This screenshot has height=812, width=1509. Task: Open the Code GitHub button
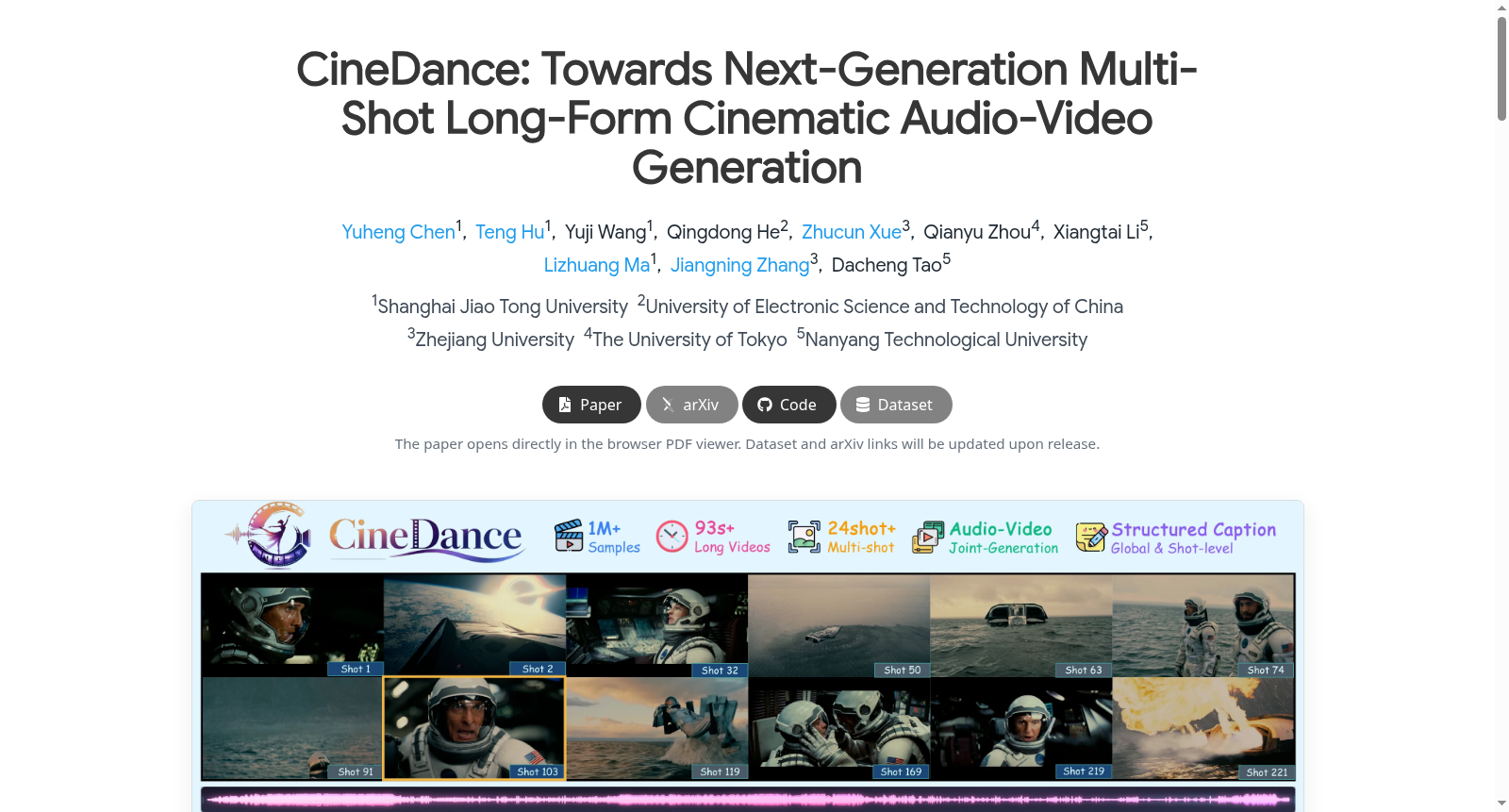click(x=788, y=405)
